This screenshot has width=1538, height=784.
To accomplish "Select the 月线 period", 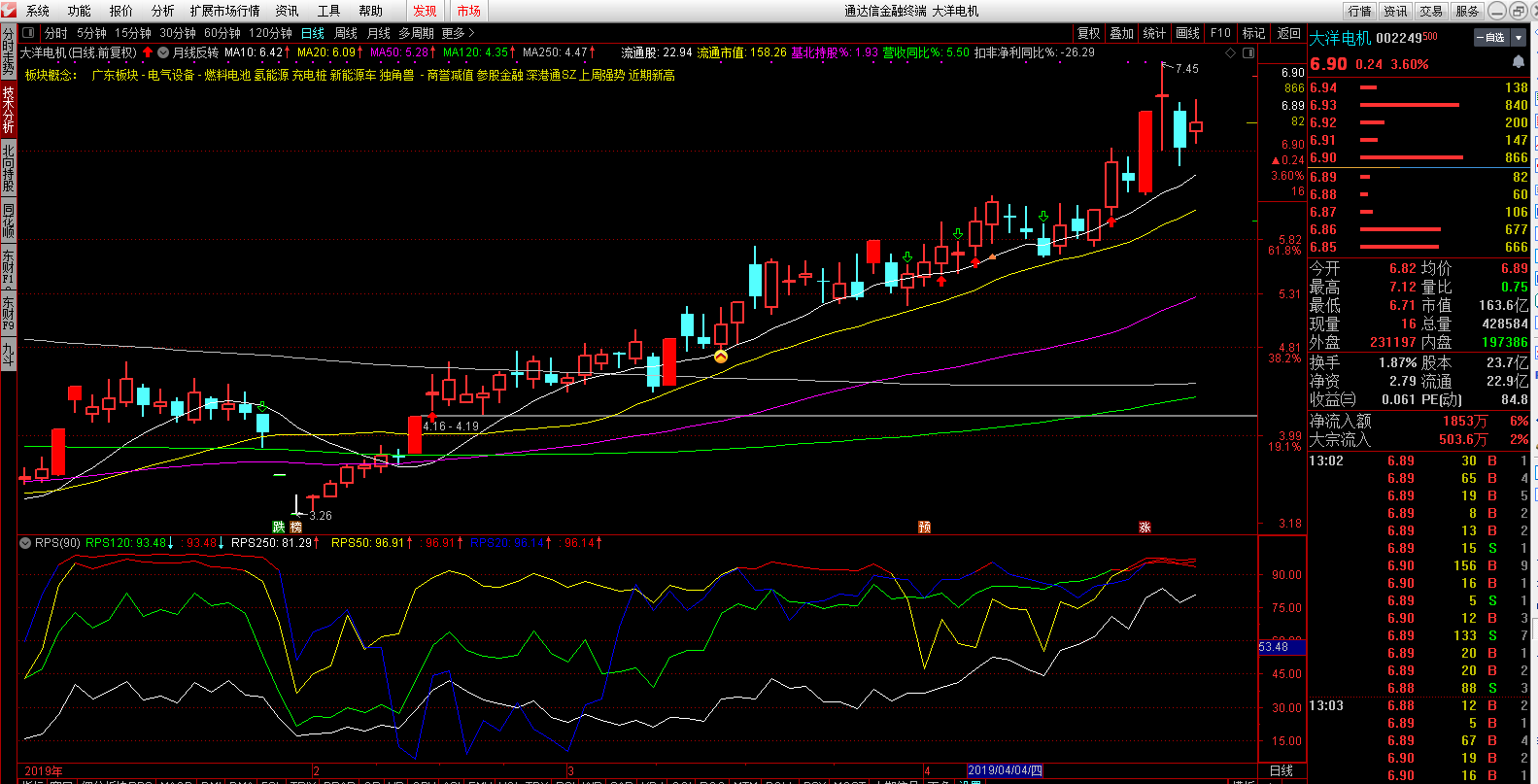I will tap(379, 33).
